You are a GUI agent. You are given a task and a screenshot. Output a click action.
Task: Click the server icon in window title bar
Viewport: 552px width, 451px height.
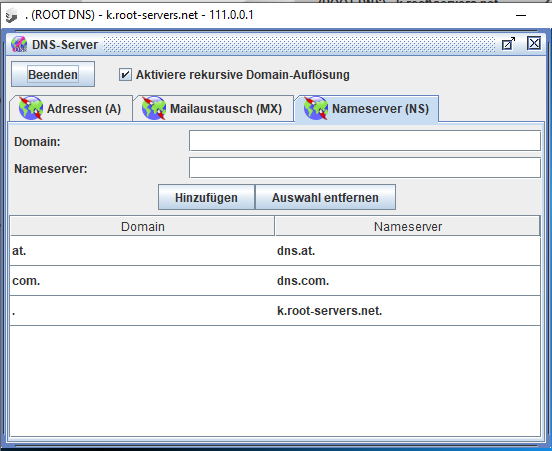[11, 16]
